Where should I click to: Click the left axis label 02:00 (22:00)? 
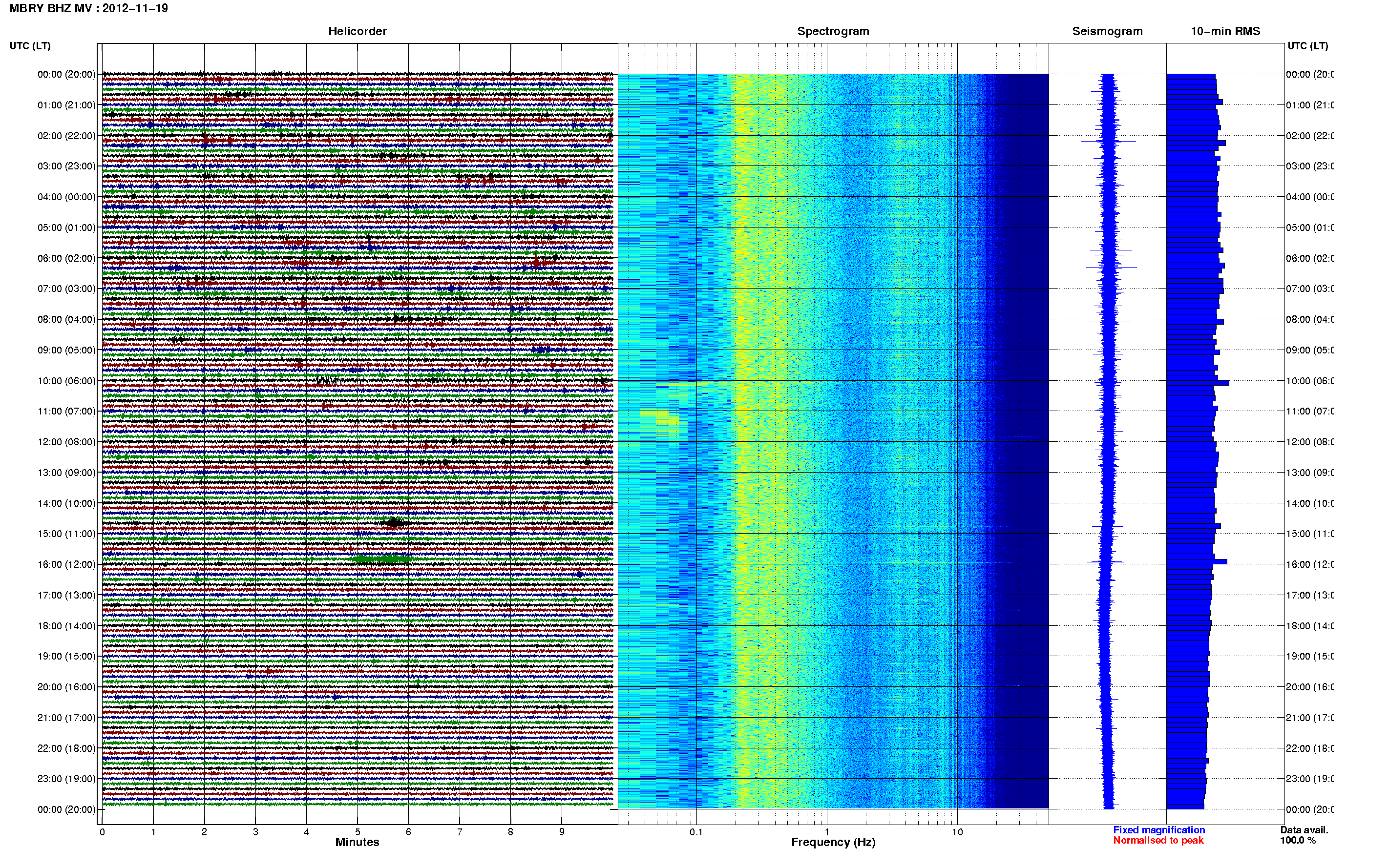[66, 136]
